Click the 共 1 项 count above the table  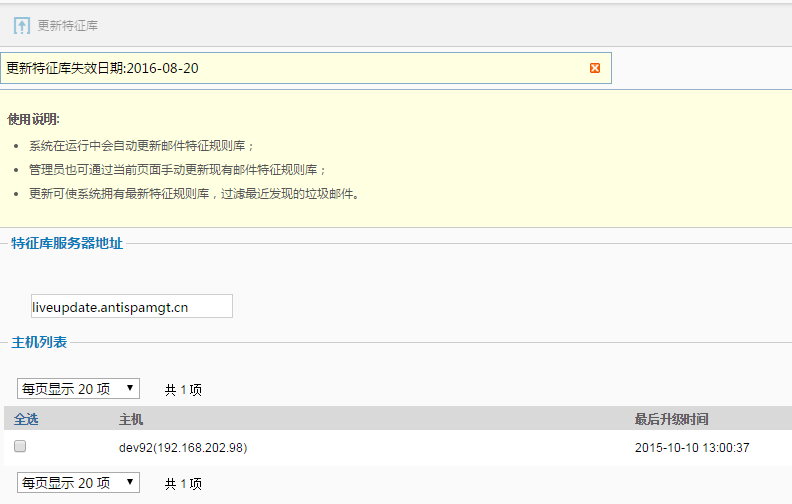(183, 390)
